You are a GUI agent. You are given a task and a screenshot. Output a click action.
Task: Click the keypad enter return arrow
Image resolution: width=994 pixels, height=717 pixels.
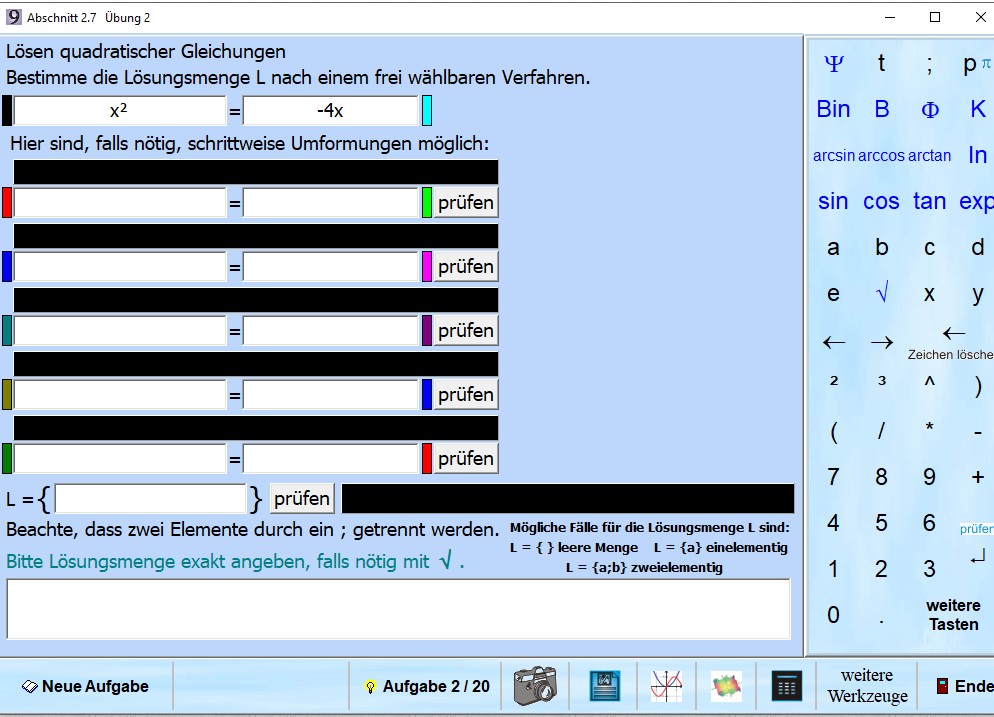coord(978,557)
